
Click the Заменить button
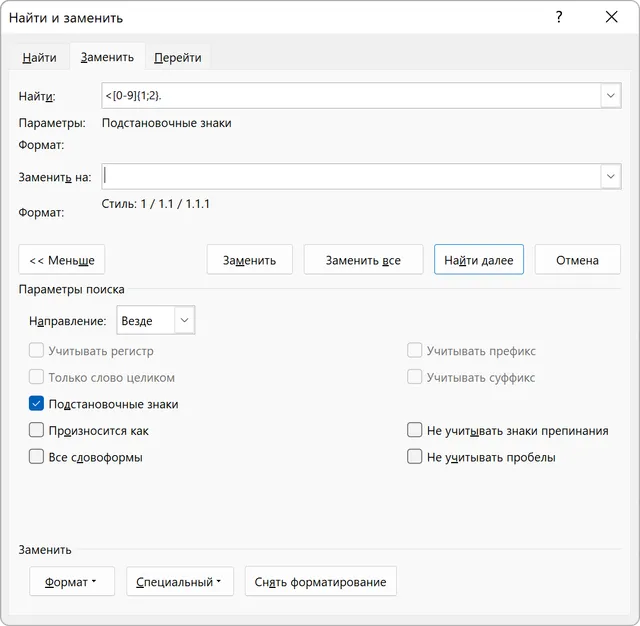pos(249,260)
